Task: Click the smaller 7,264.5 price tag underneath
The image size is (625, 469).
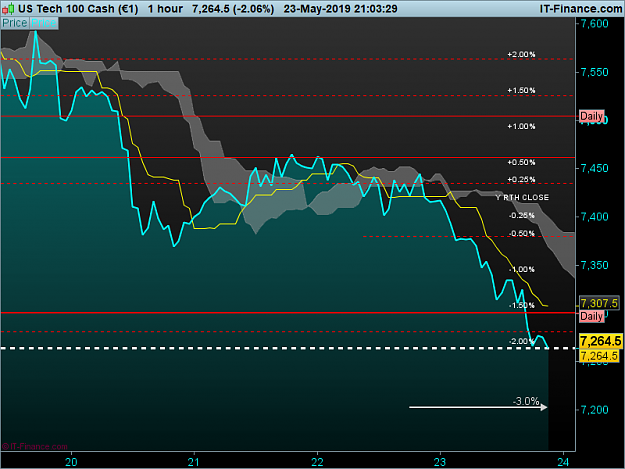Action: click(599, 356)
